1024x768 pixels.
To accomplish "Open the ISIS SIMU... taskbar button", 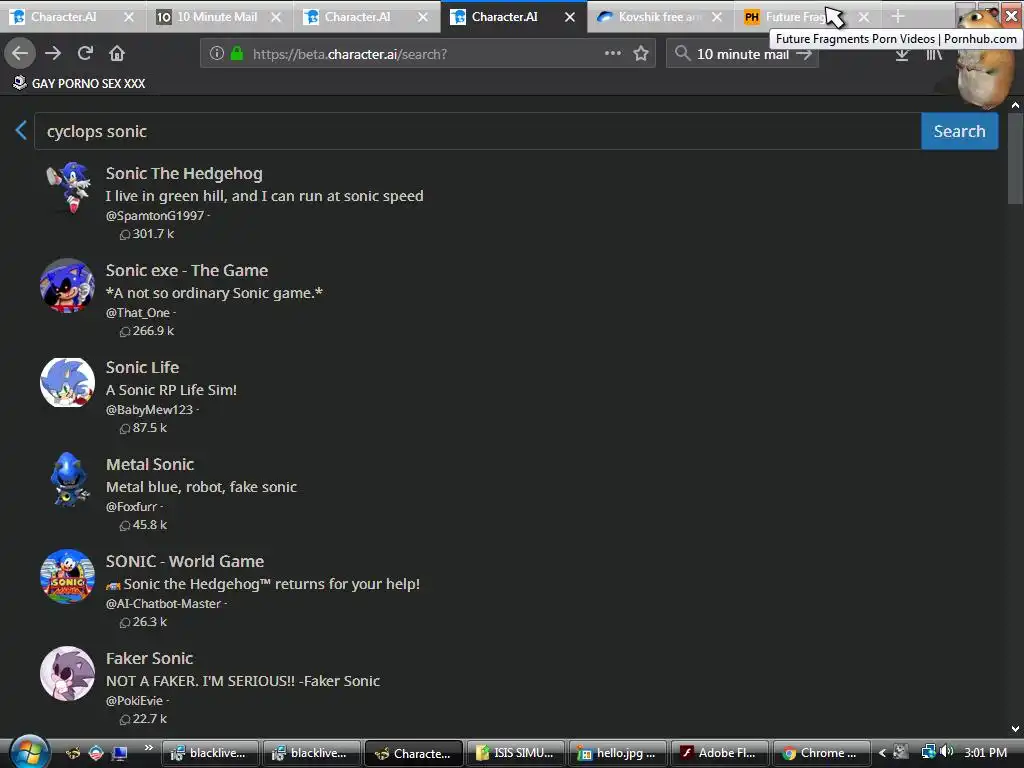I will [515, 753].
